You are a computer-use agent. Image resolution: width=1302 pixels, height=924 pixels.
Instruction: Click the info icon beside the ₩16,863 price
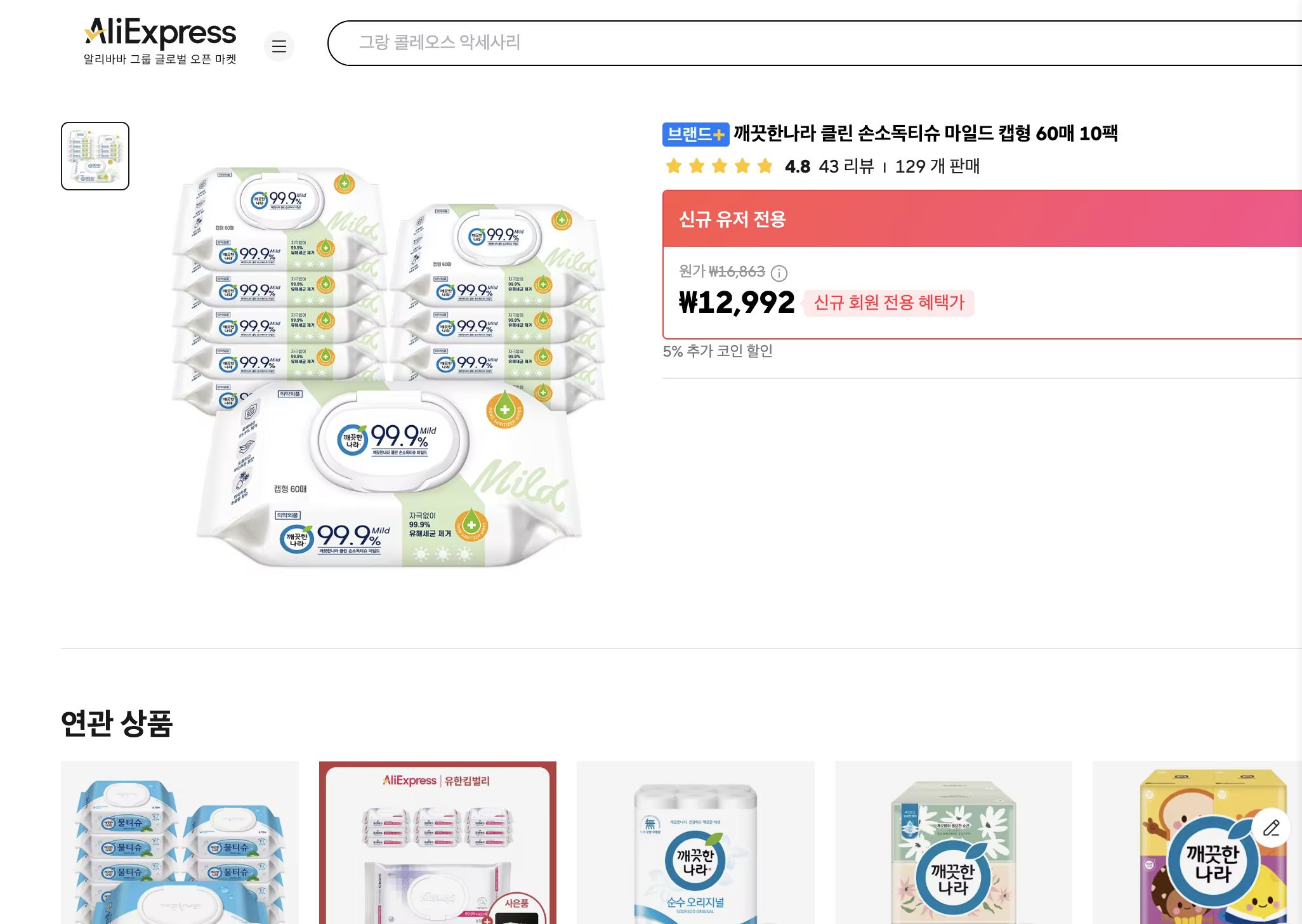[x=780, y=274]
